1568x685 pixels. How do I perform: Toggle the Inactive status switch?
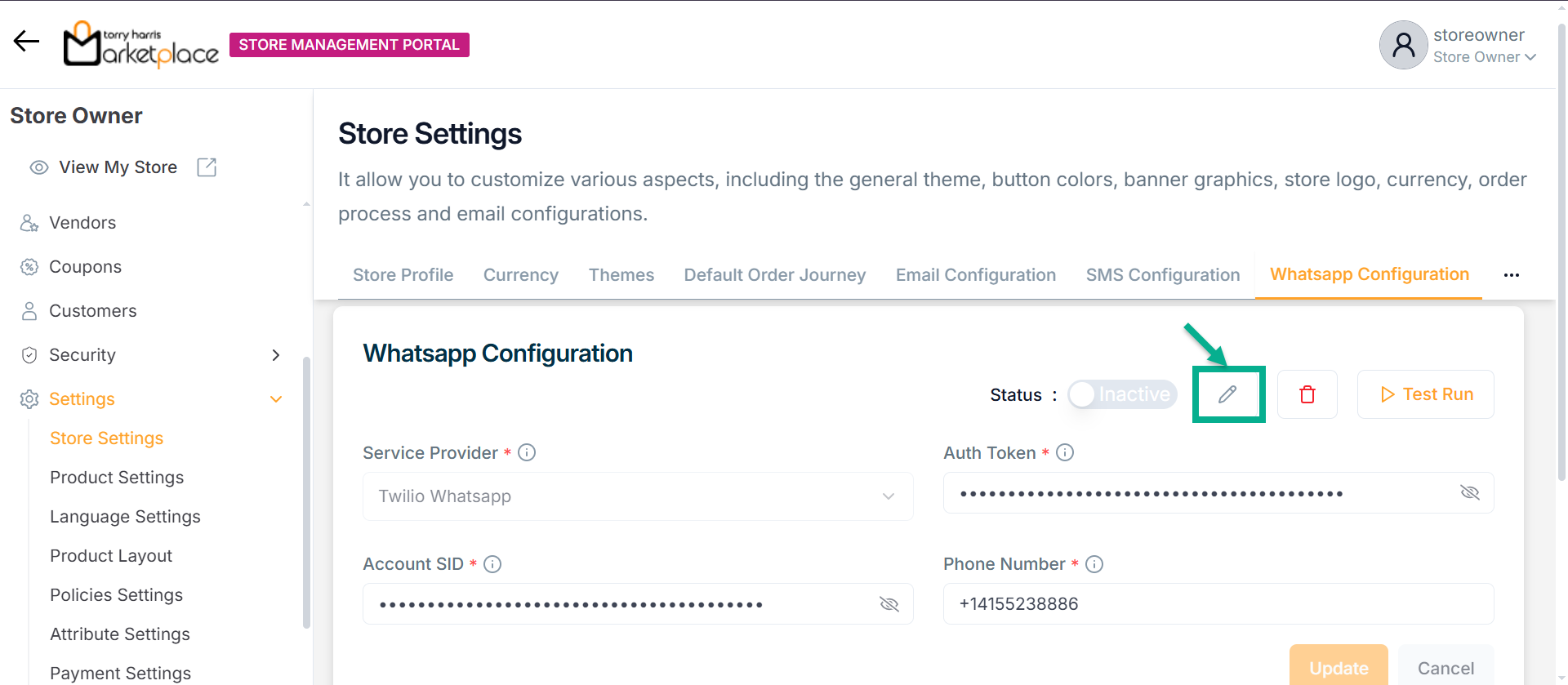coord(1122,394)
